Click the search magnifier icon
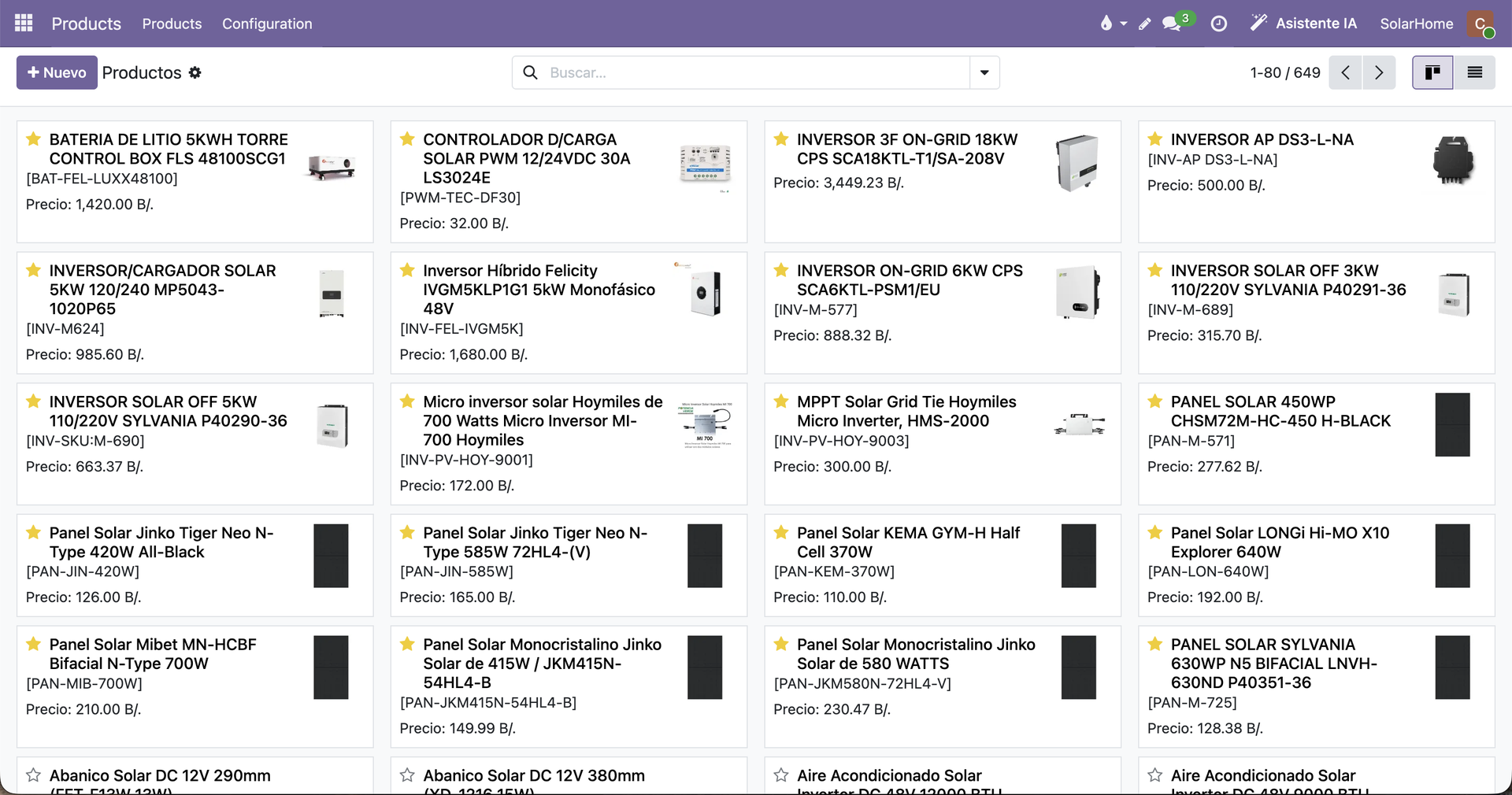The image size is (1512, 795). point(531,72)
